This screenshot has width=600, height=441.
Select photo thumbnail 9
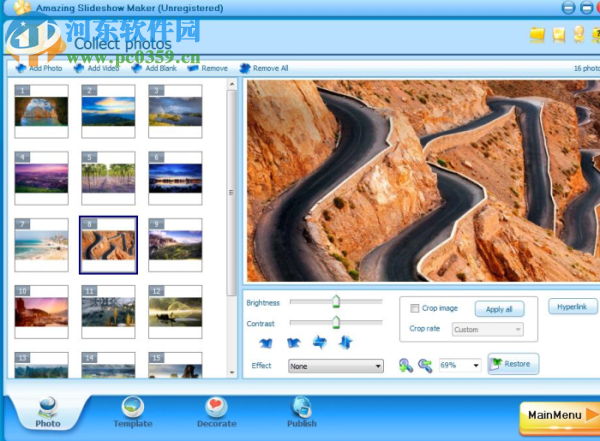click(x=175, y=245)
